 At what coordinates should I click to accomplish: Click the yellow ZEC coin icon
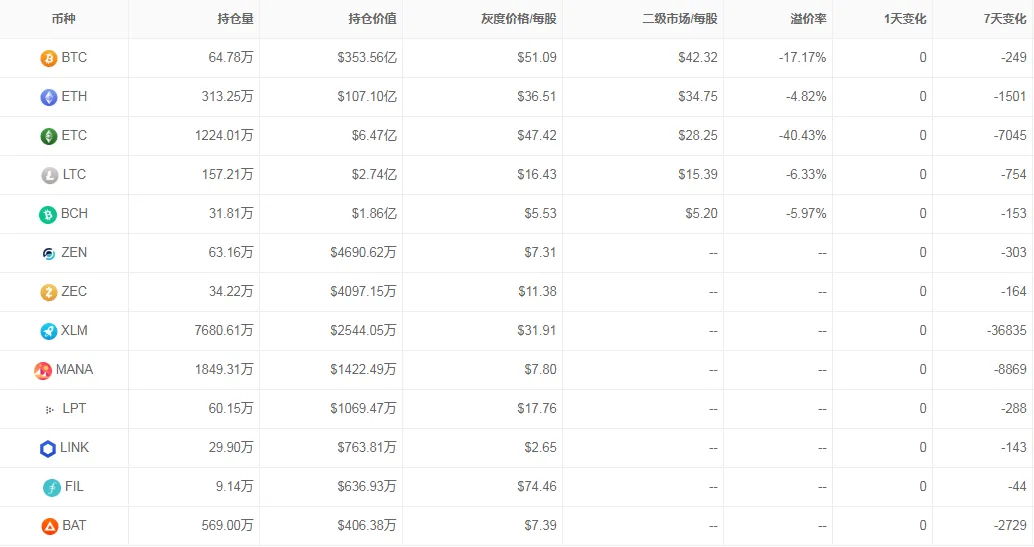point(49,292)
